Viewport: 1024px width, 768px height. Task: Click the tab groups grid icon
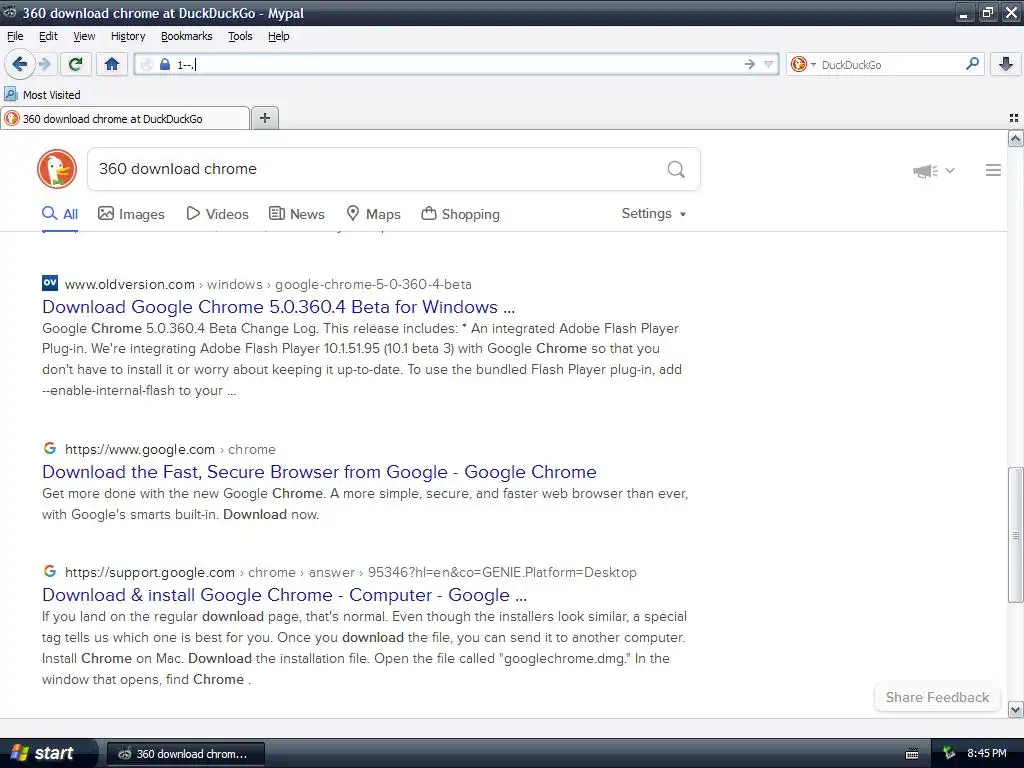1014,118
